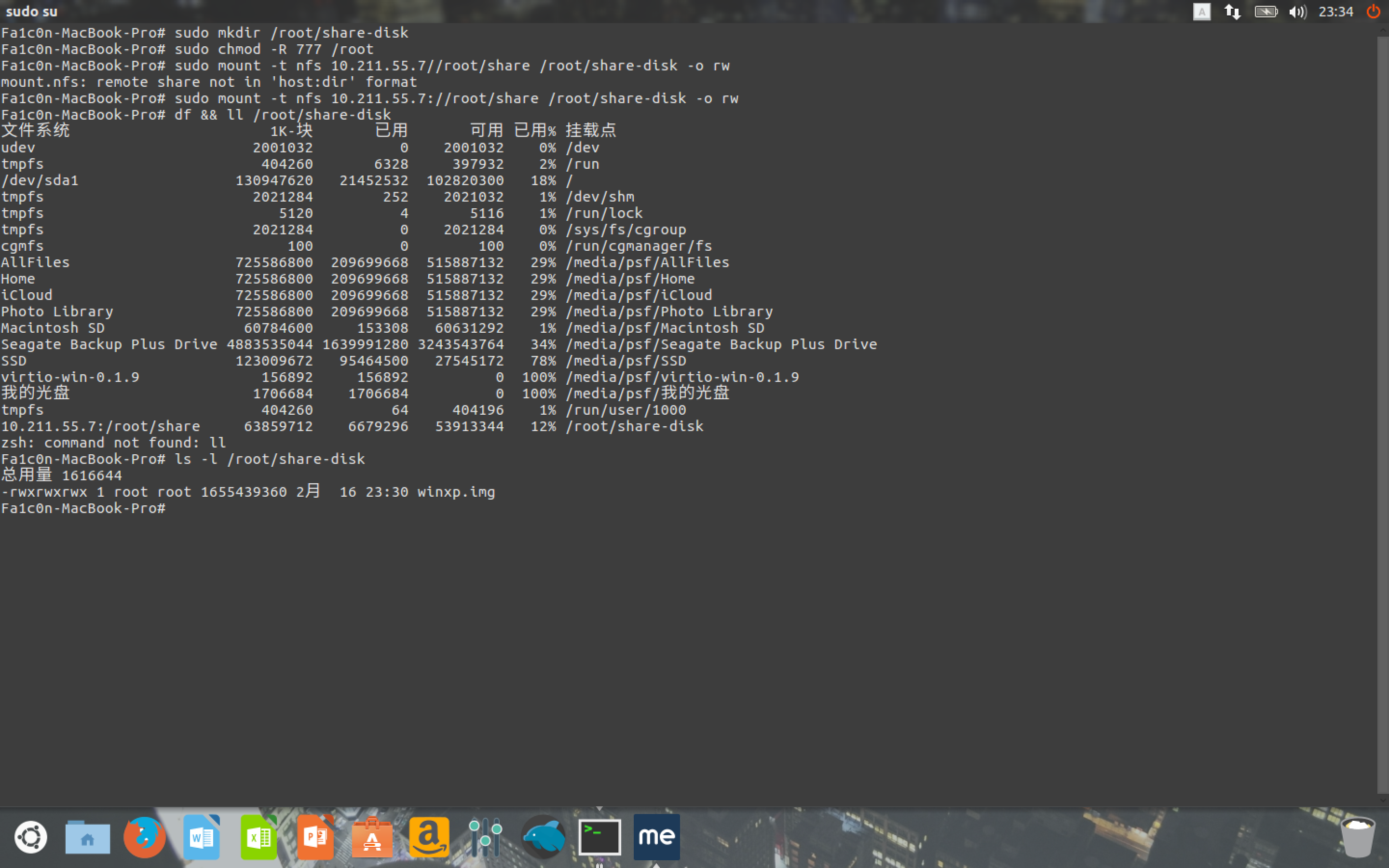Open the Trash can in dock

(x=1358, y=837)
